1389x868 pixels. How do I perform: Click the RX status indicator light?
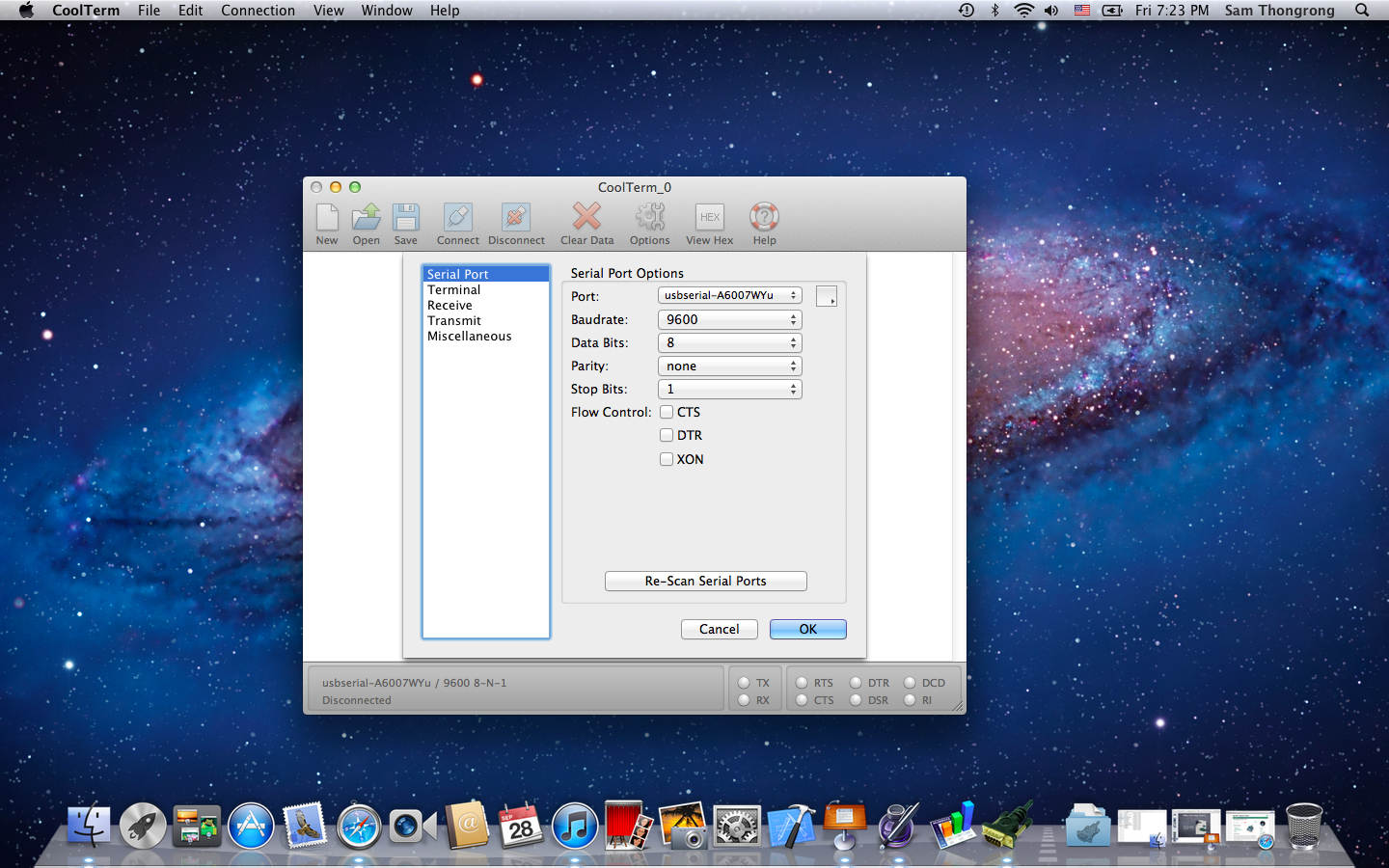coord(744,700)
